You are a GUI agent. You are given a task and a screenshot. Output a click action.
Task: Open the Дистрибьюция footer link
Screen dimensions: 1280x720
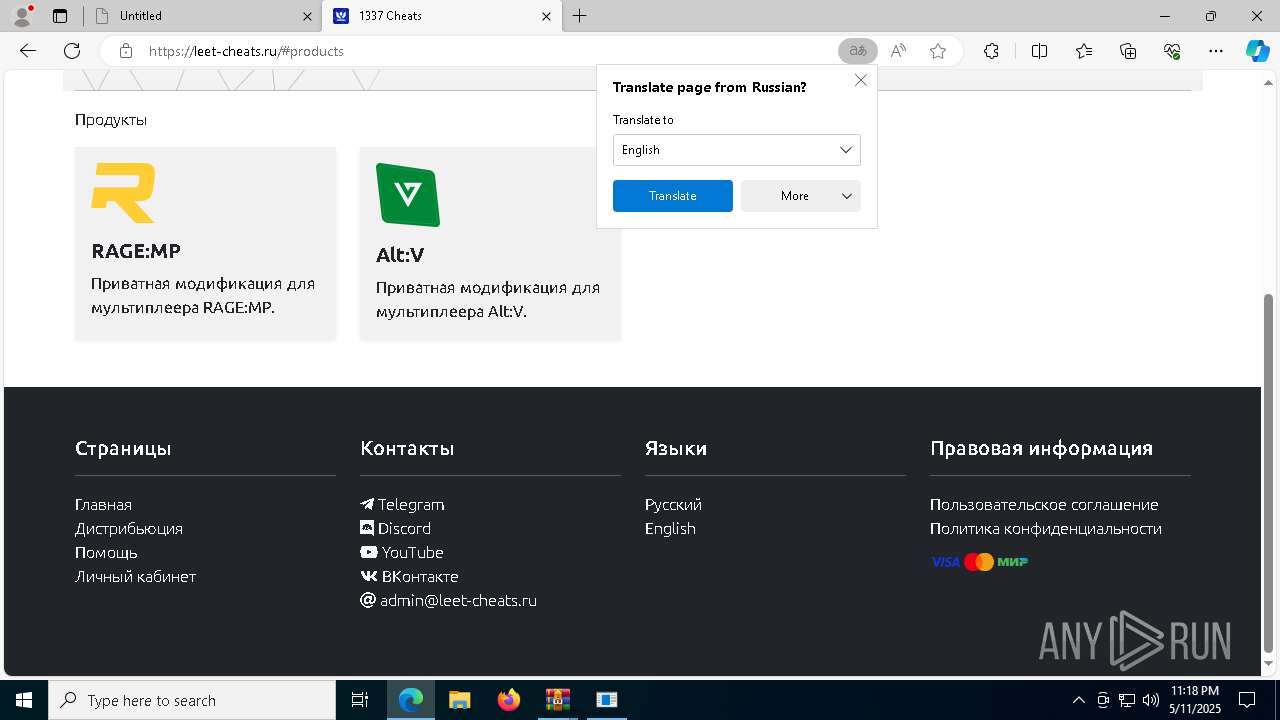pos(129,528)
